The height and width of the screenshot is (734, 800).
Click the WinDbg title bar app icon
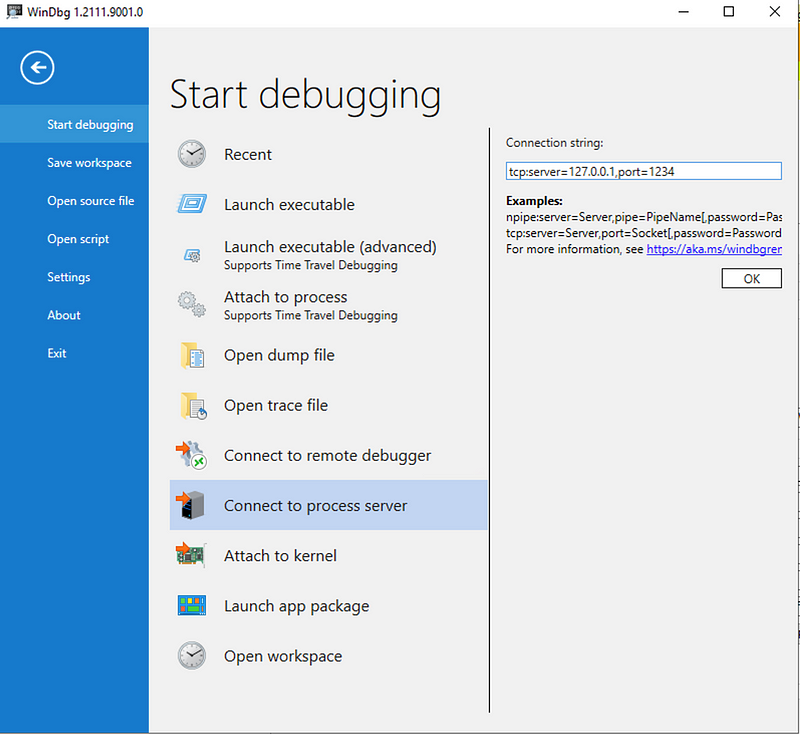pos(14,11)
